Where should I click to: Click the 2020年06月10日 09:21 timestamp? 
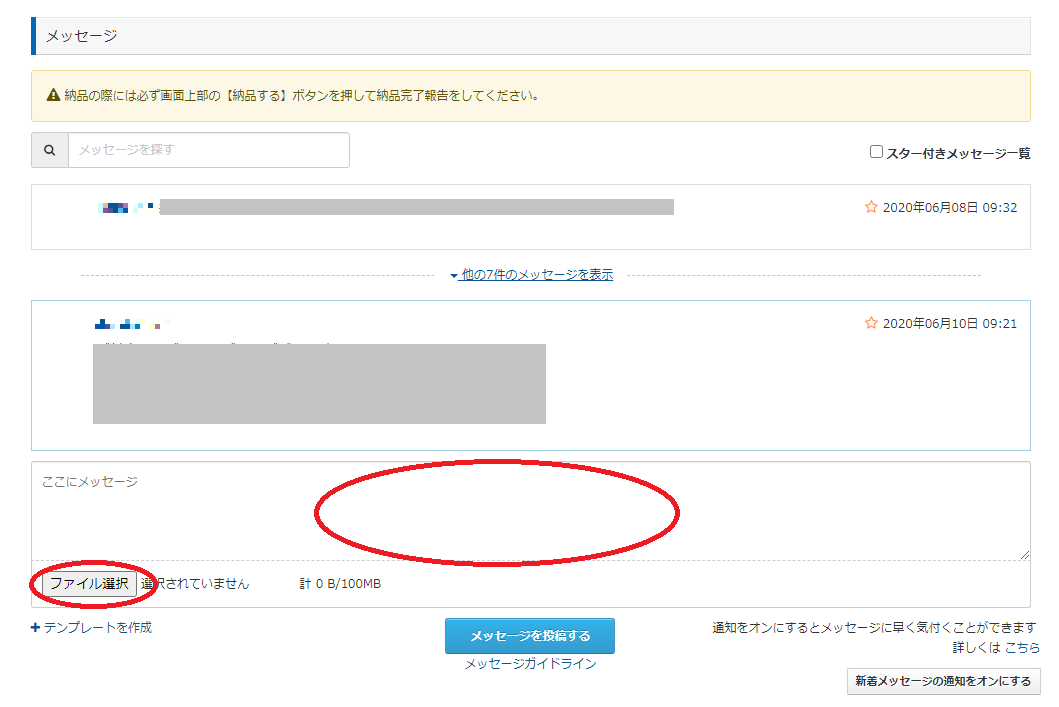pyautogui.click(x=949, y=323)
